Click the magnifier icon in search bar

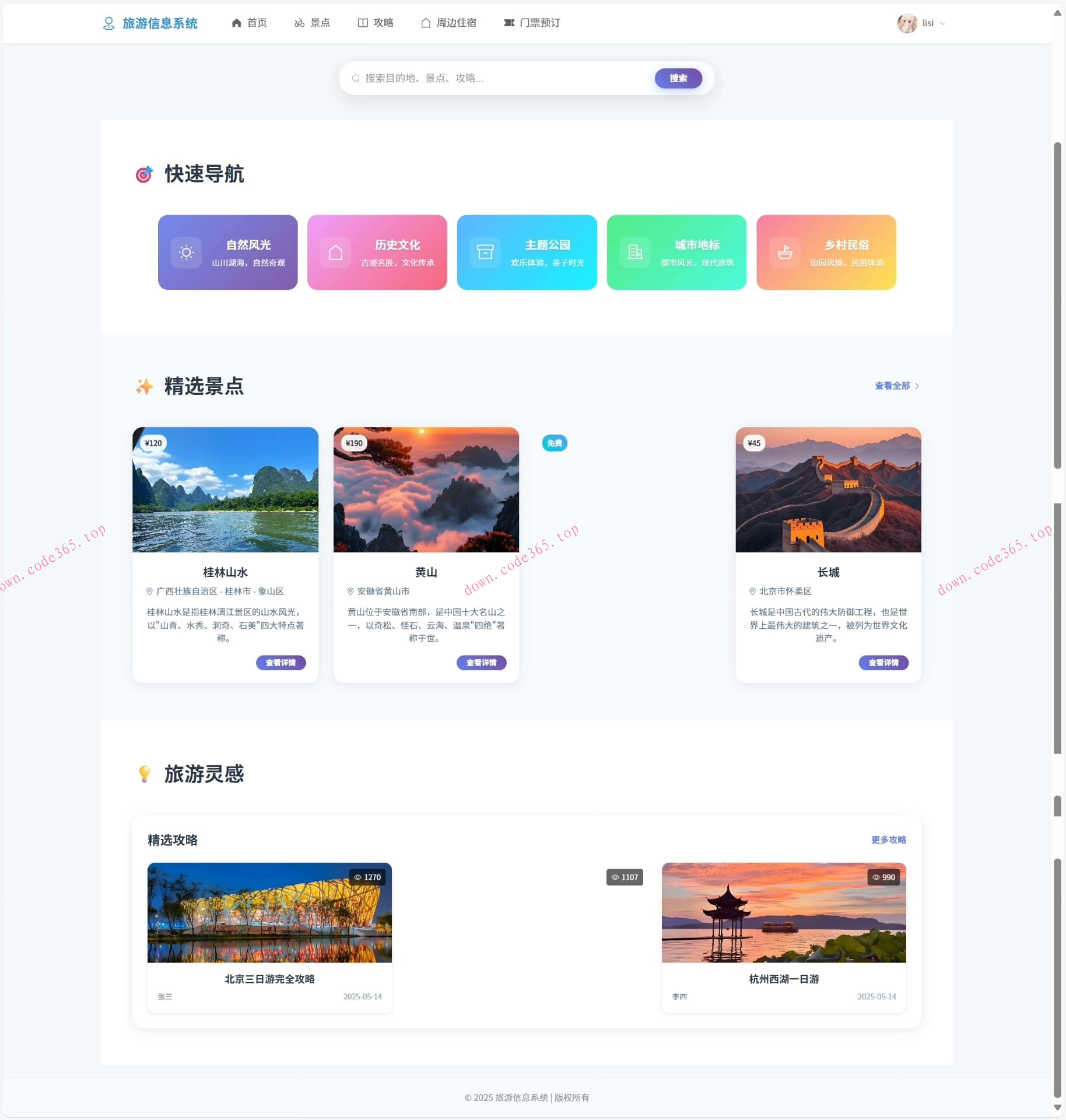click(356, 78)
